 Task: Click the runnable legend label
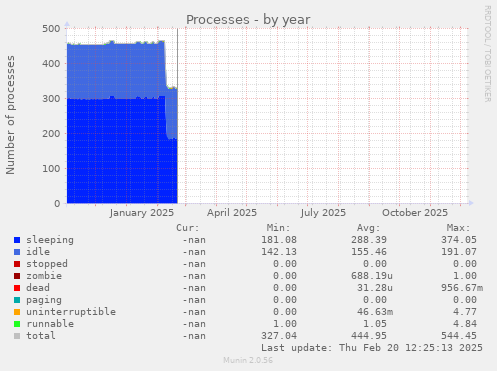tap(50, 324)
